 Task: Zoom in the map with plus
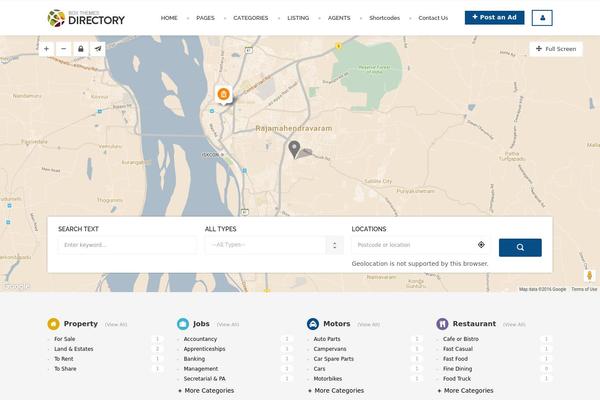click(x=46, y=49)
